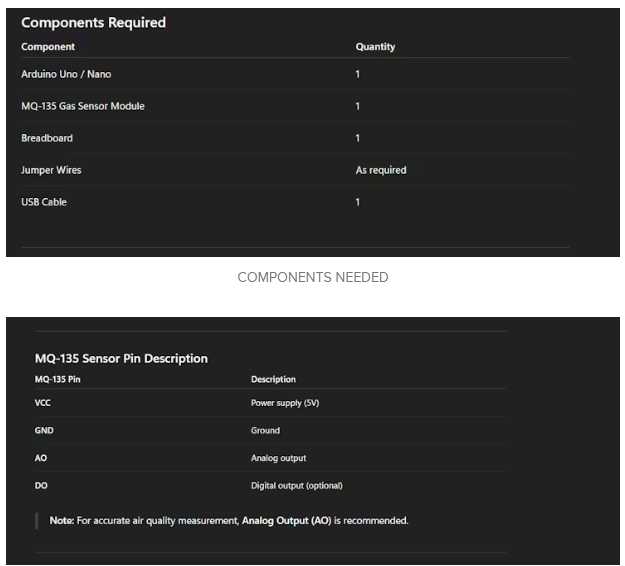Select the "GND" pin label
625x566 pixels.
pos(44,431)
